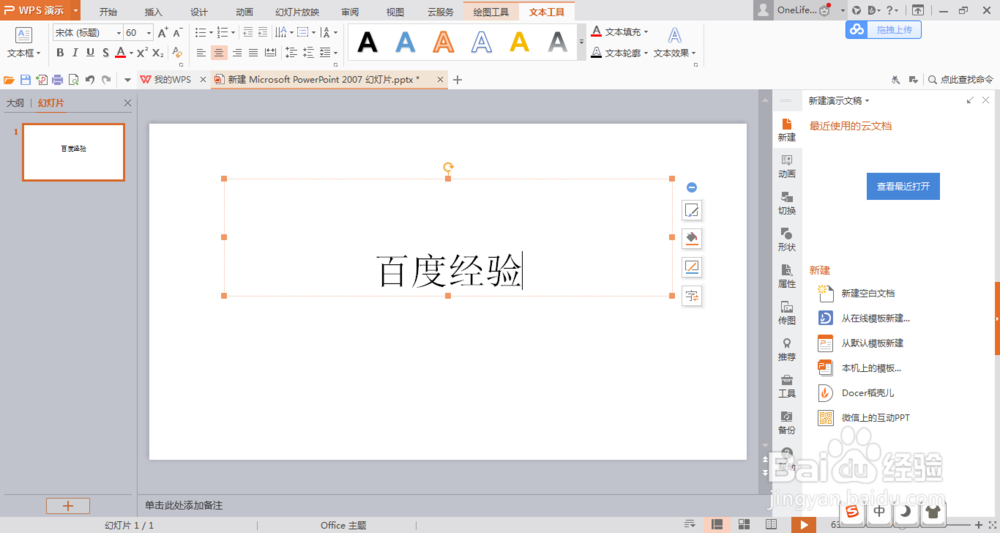
Task: Apply gray gradient text style preset
Action: (557, 43)
